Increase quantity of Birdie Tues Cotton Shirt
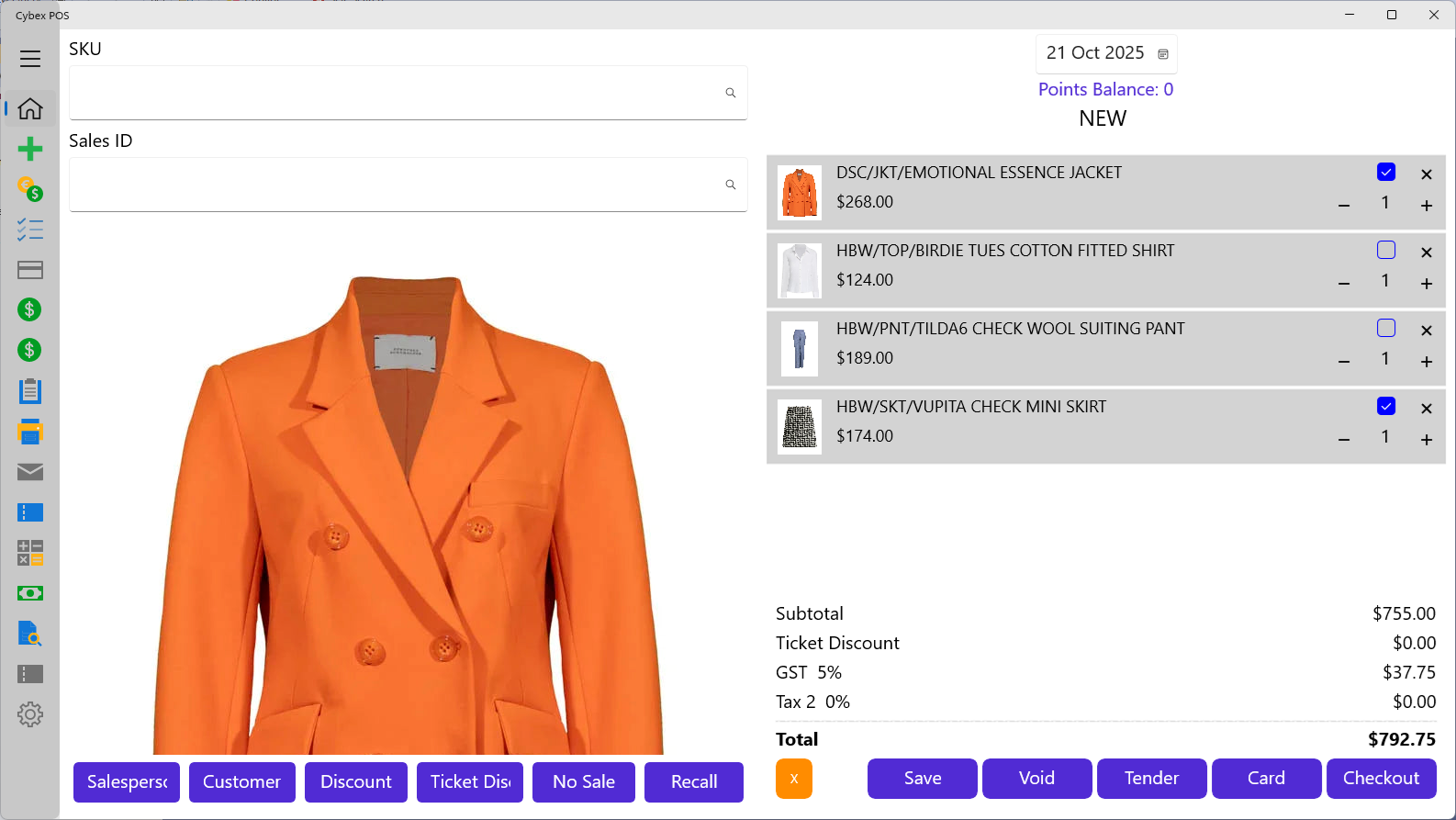Image resolution: width=1456 pixels, height=820 pixels. coord(1427,284)
